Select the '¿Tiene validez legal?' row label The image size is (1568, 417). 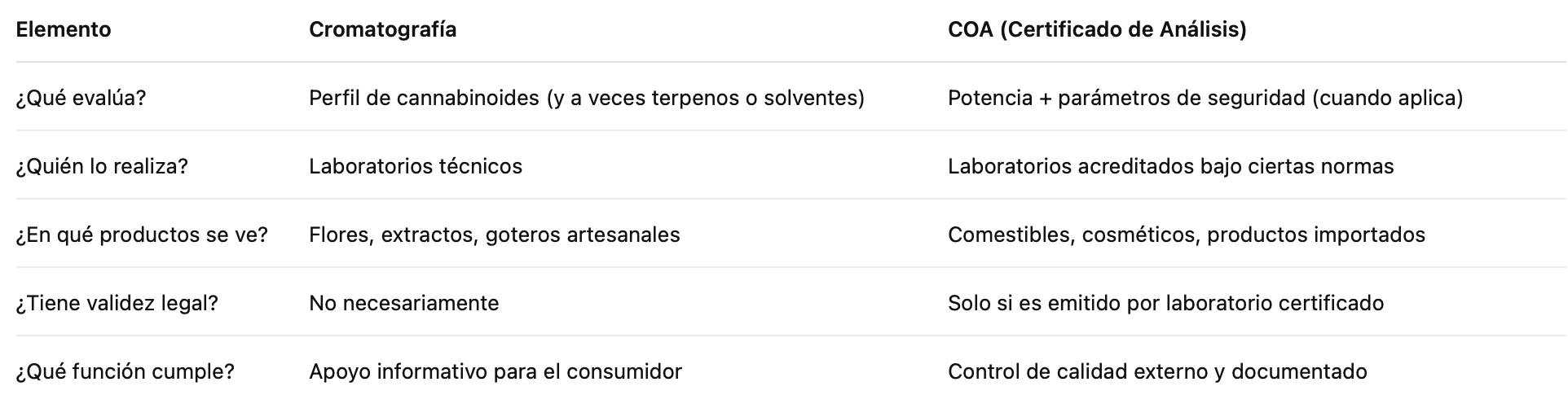[x=117, y=303]
